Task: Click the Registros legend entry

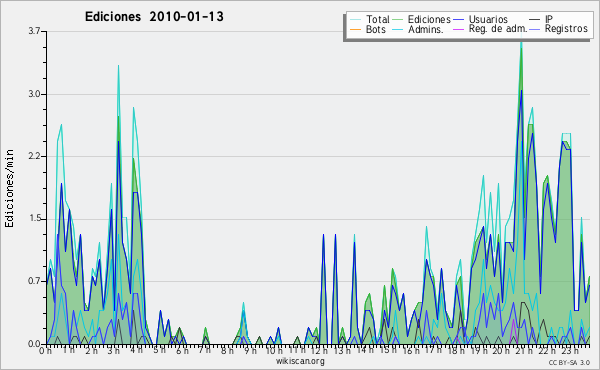Action: pos(566,29)
